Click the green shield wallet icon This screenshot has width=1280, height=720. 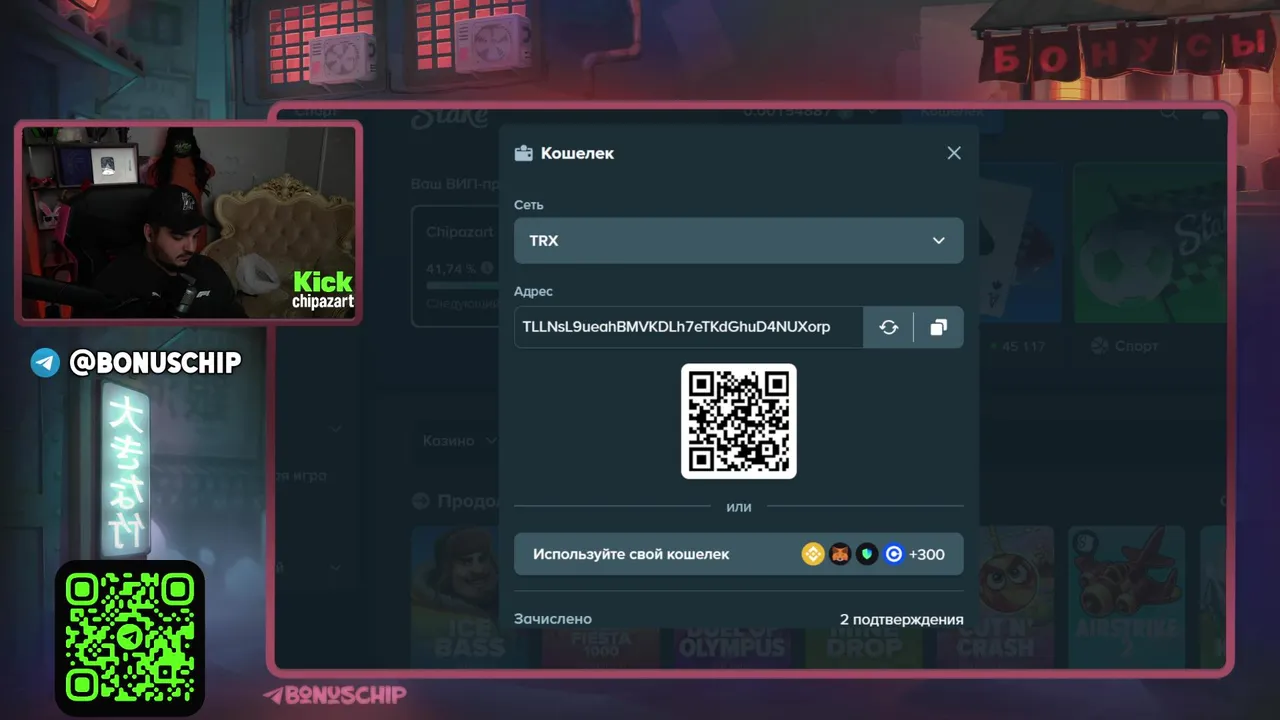click(x=867, y=554)
